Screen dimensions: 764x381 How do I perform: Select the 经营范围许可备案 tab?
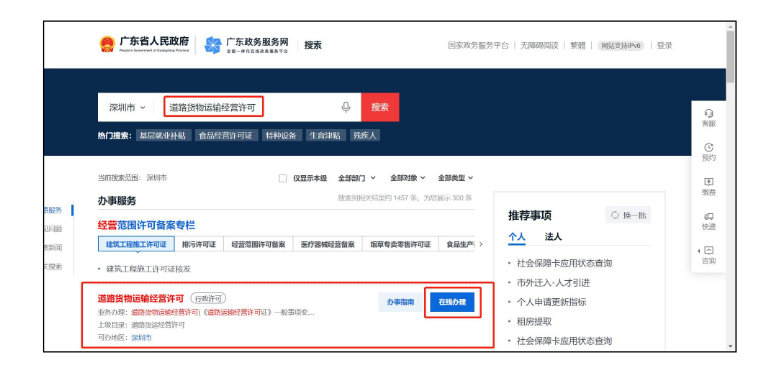(x=258, y=245)
